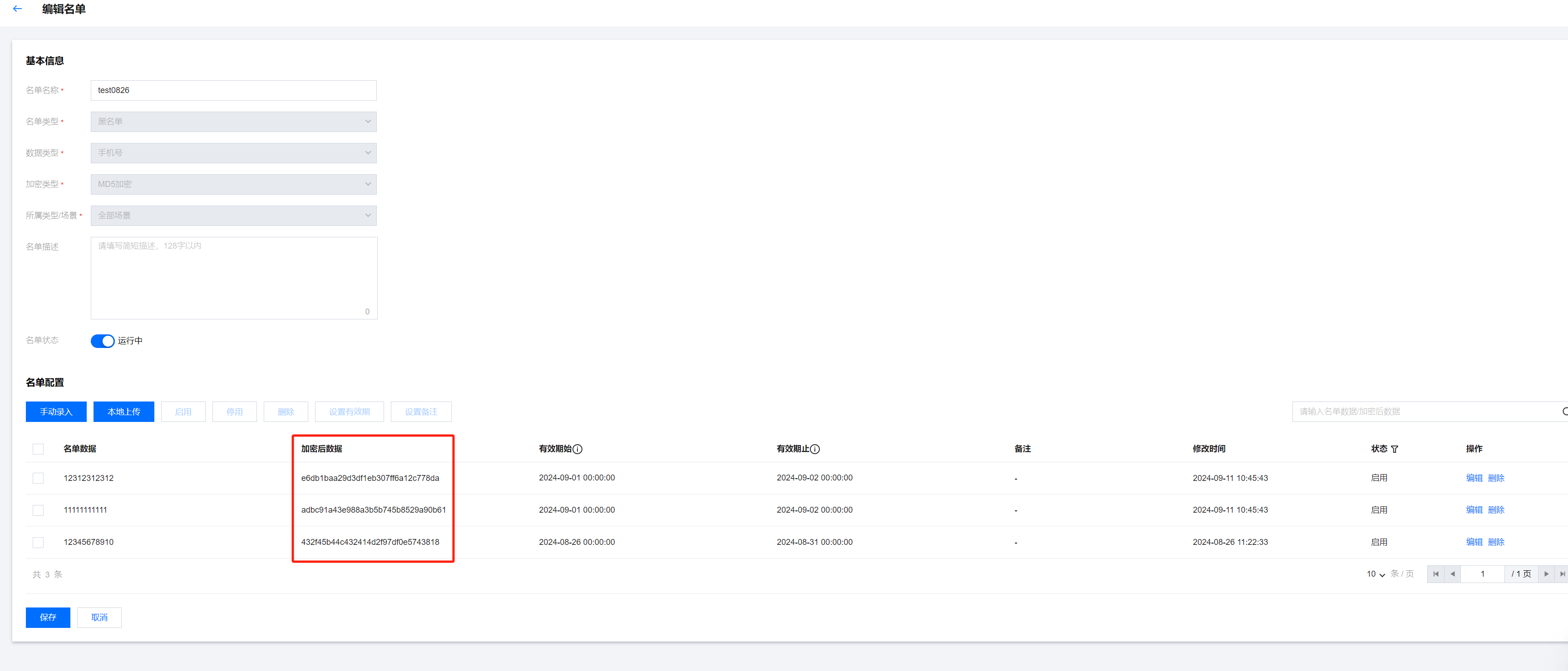Expand the 名单类型 dropdown

point(233,122)
